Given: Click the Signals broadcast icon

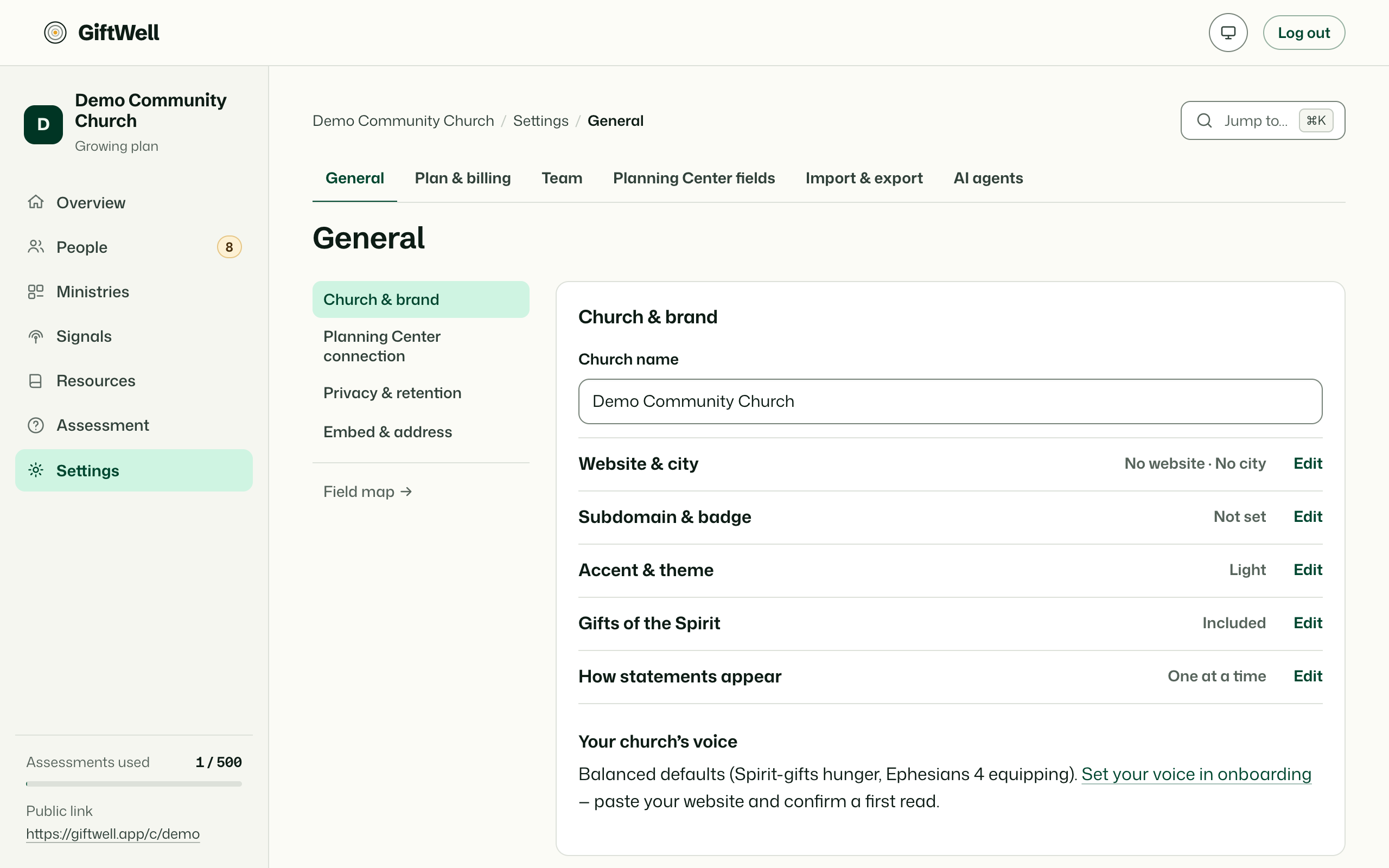Looking at the screenshot, I should point(36,336).
